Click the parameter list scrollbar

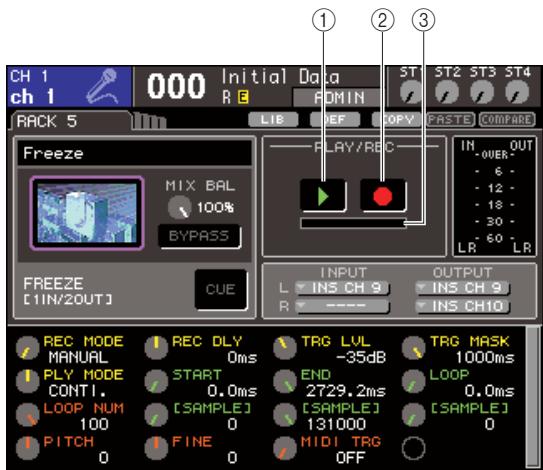pos(533,397)
